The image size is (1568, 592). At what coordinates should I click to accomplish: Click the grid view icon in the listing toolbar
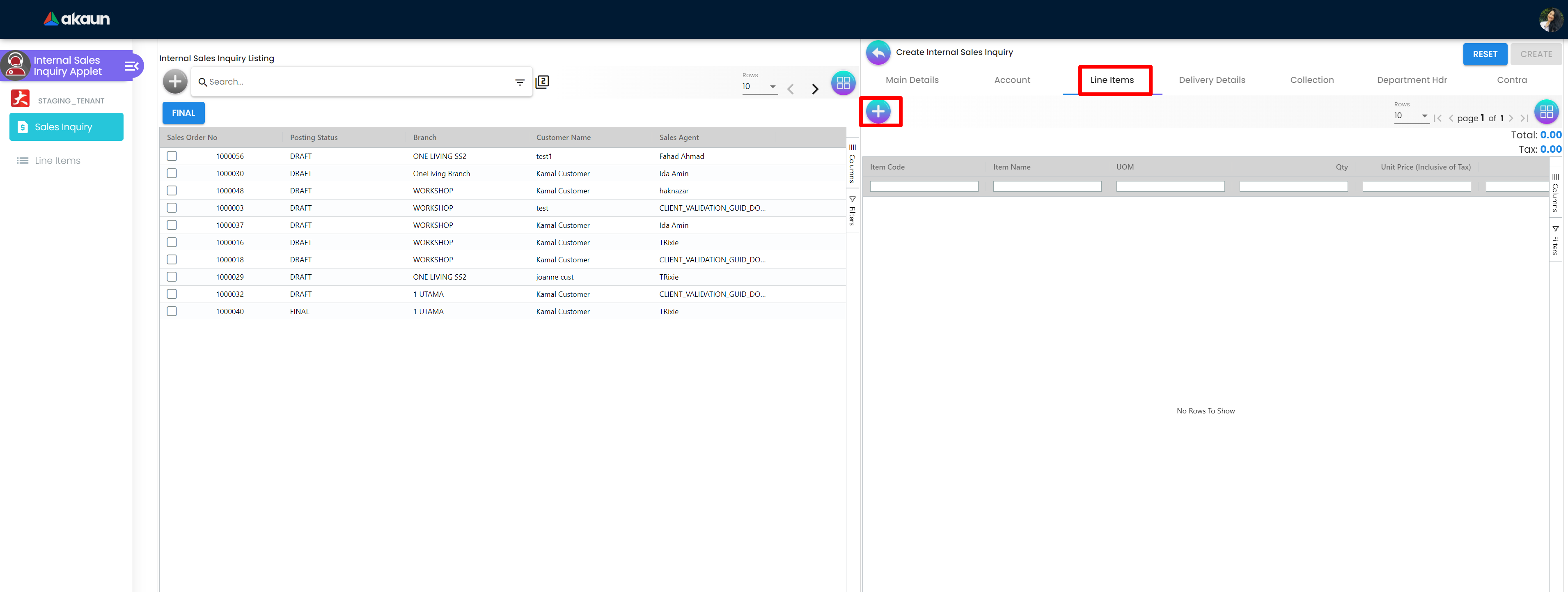click(x=842, y=83)
